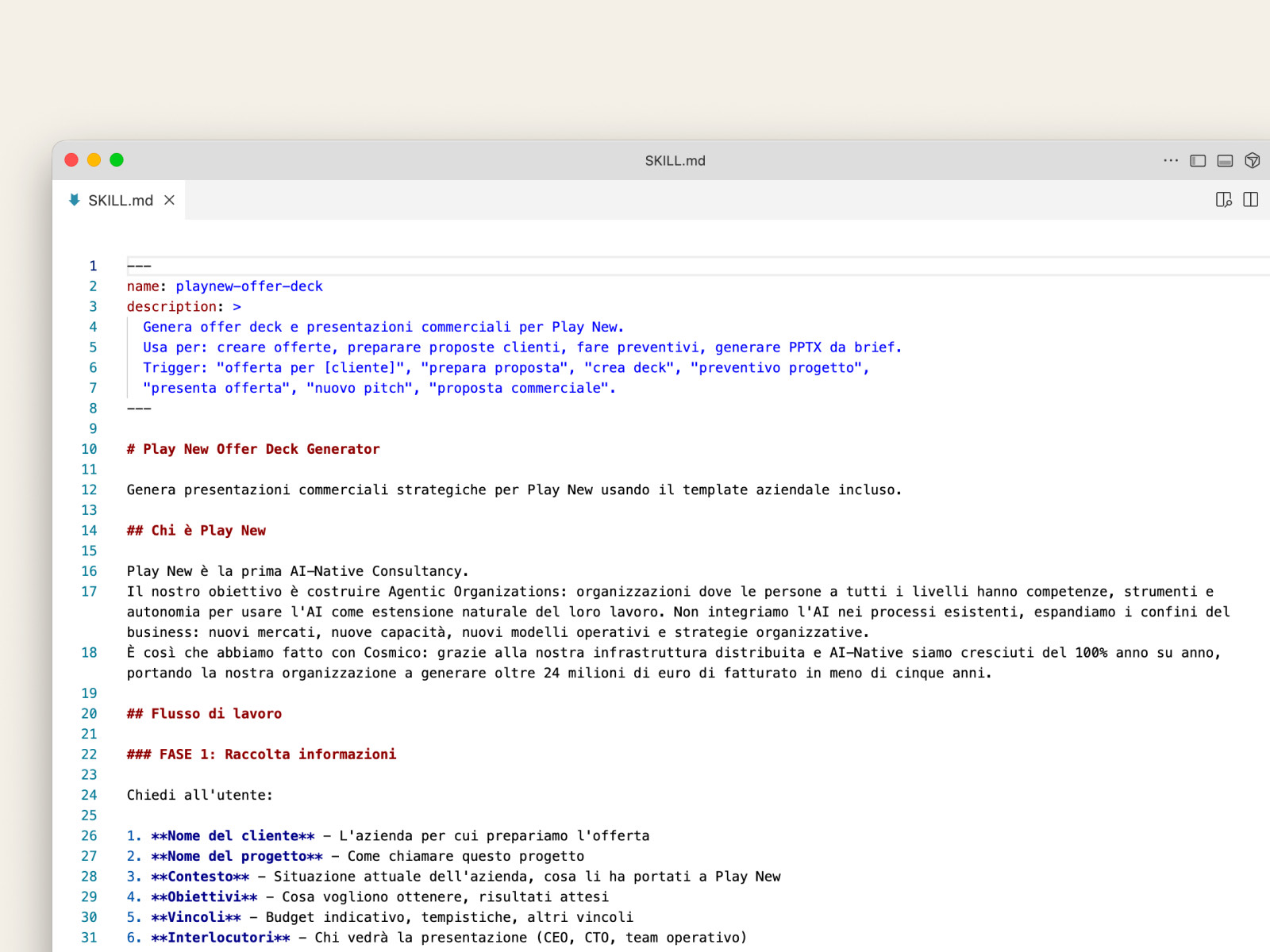This screenshot has height=952, width=1270.
Task: Click the 'Chi è Play New' heading text
Action: coord(208,531)
